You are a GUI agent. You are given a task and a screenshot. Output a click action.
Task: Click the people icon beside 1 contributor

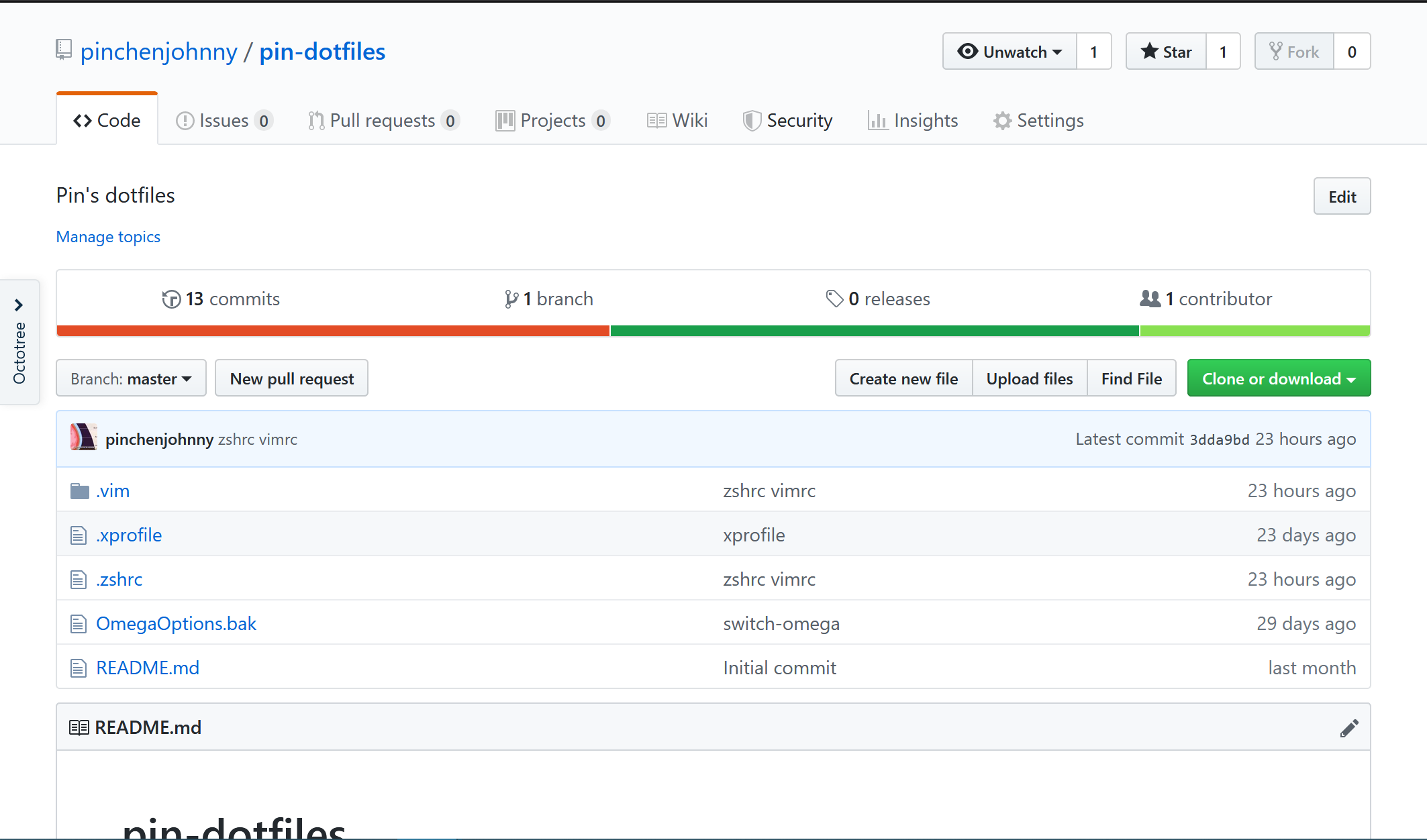(1150, 299)
